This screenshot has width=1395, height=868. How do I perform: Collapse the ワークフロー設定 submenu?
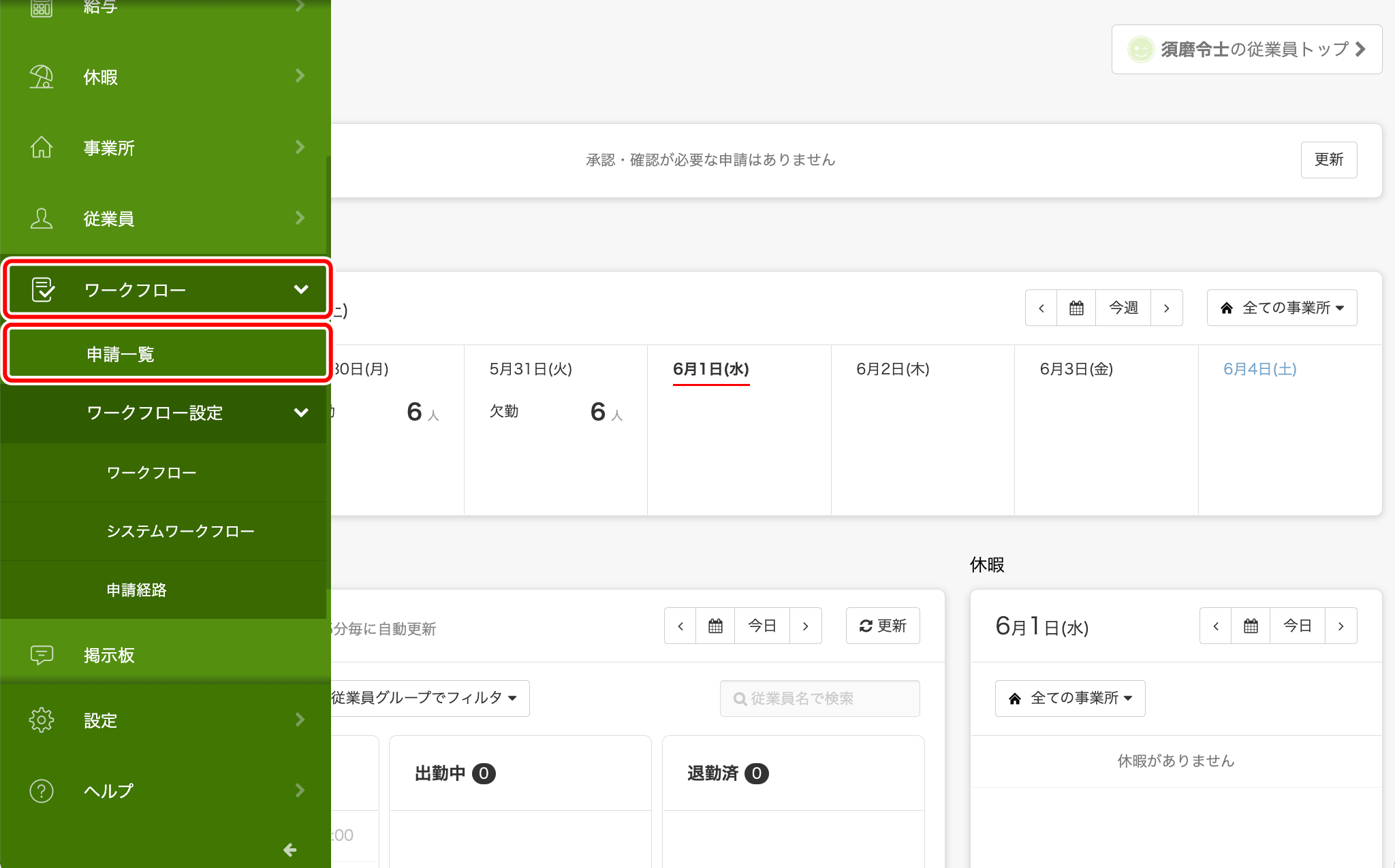pos(301,412)
